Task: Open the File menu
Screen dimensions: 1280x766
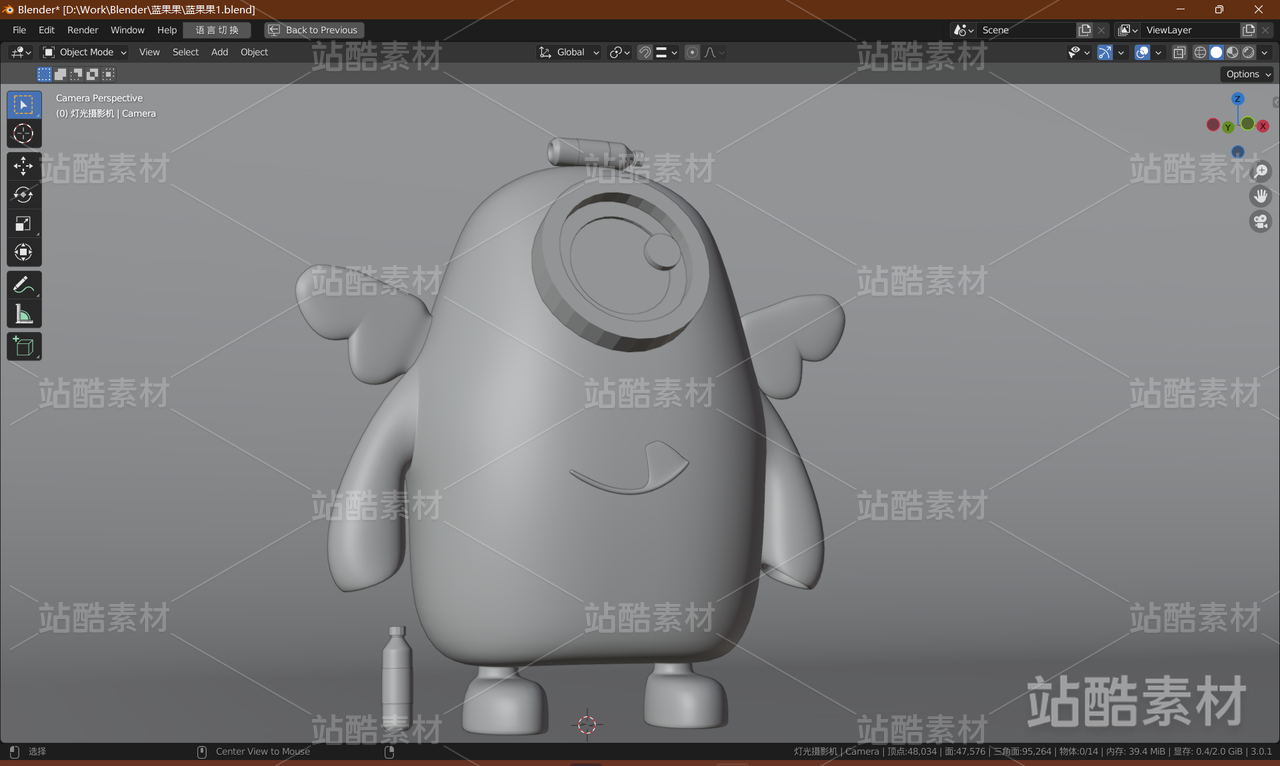Action: click(x=19, y=30)
